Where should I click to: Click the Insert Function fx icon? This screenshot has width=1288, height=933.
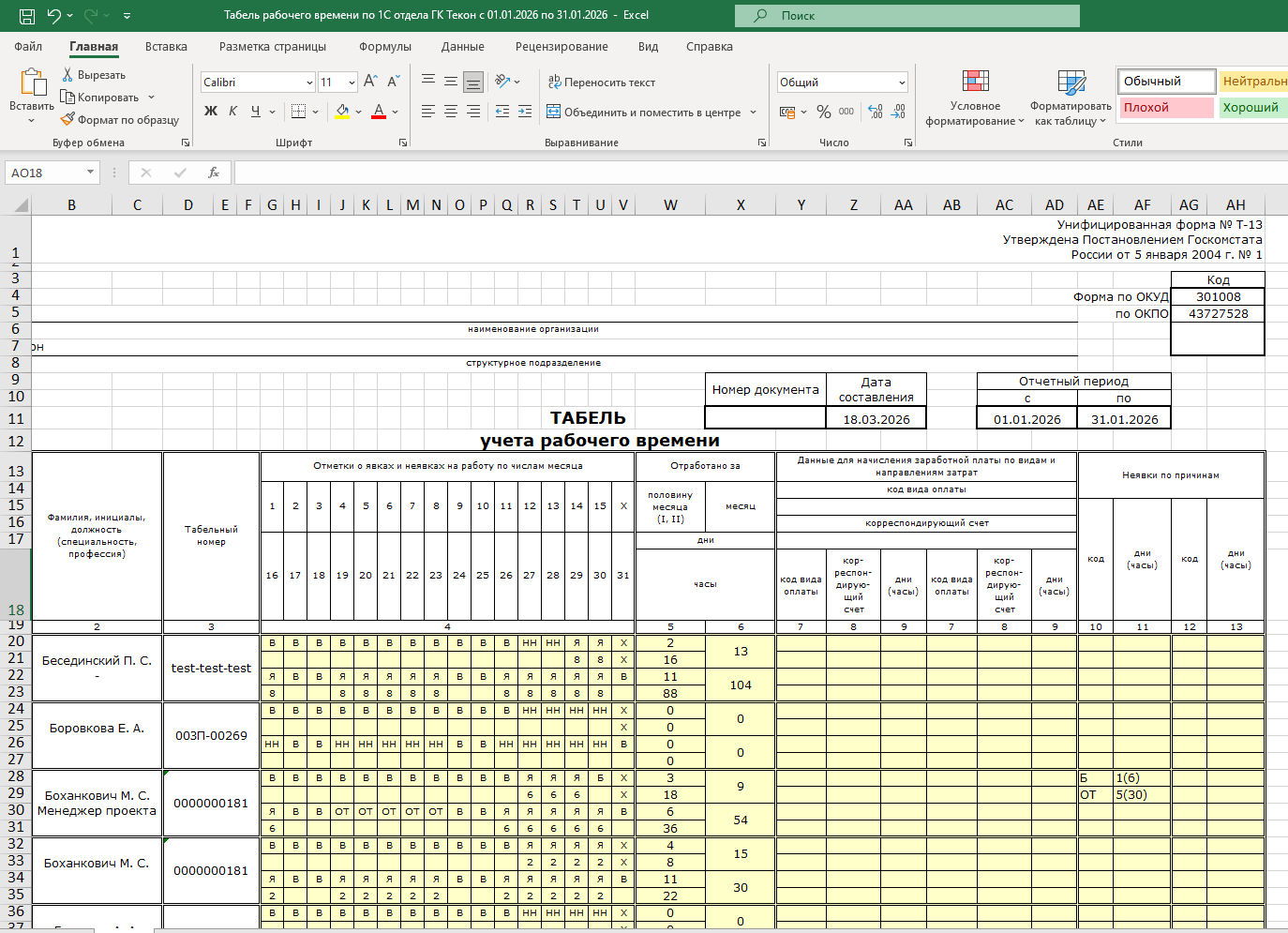coord(214,173)
